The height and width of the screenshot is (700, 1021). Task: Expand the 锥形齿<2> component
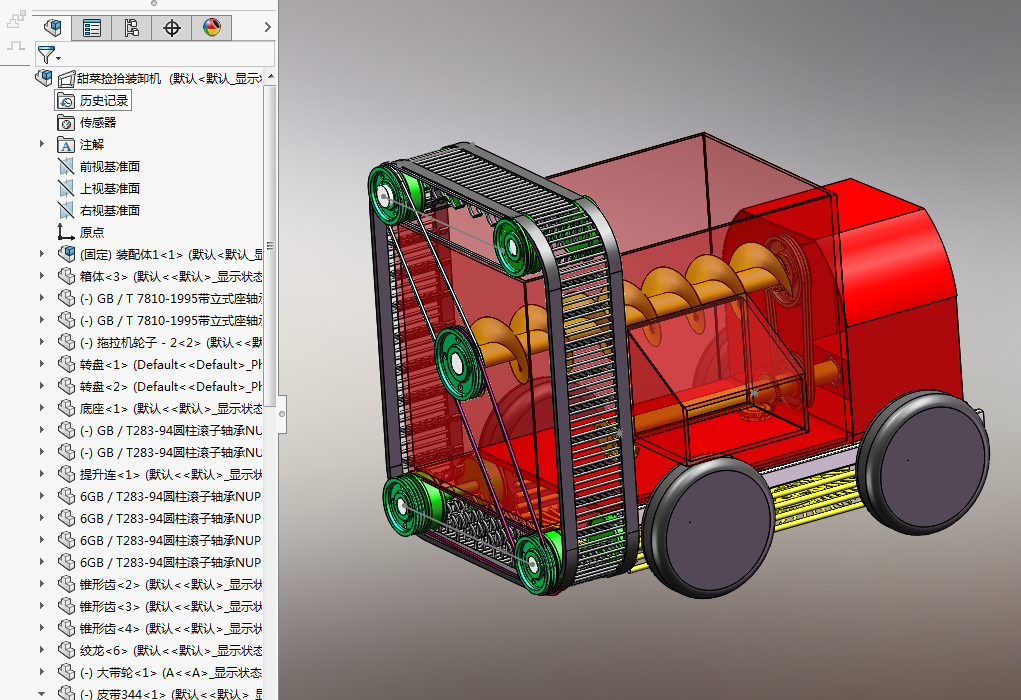coord(42,584)
